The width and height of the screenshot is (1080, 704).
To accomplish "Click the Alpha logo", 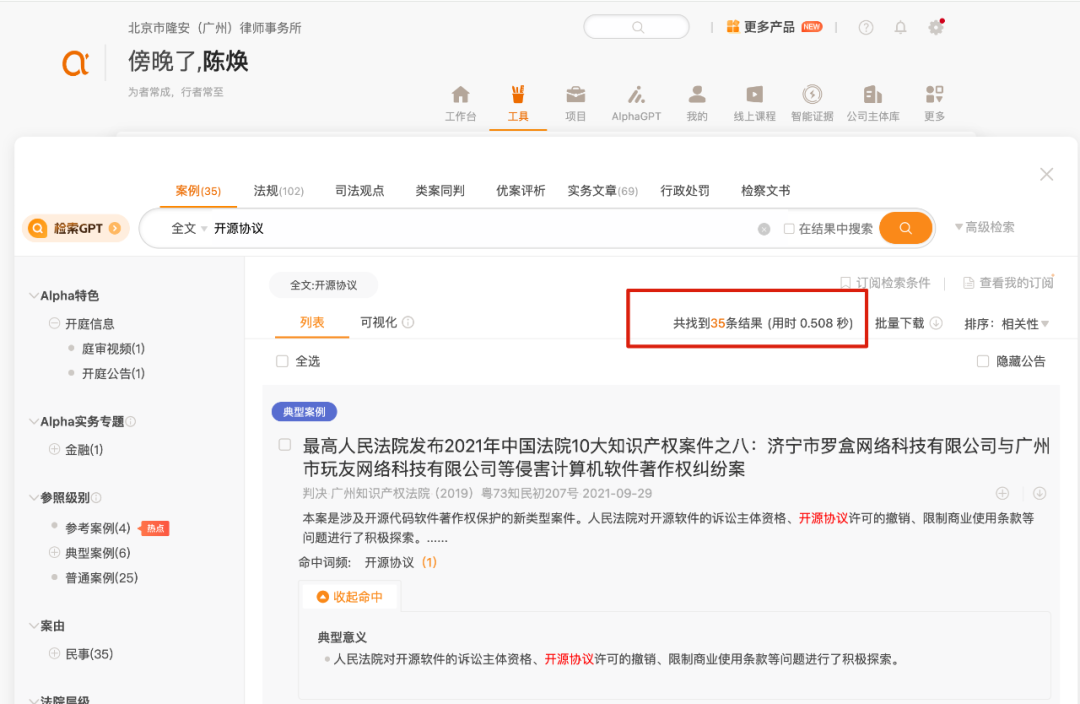I will pyautogui.click(x=76, y=63).
